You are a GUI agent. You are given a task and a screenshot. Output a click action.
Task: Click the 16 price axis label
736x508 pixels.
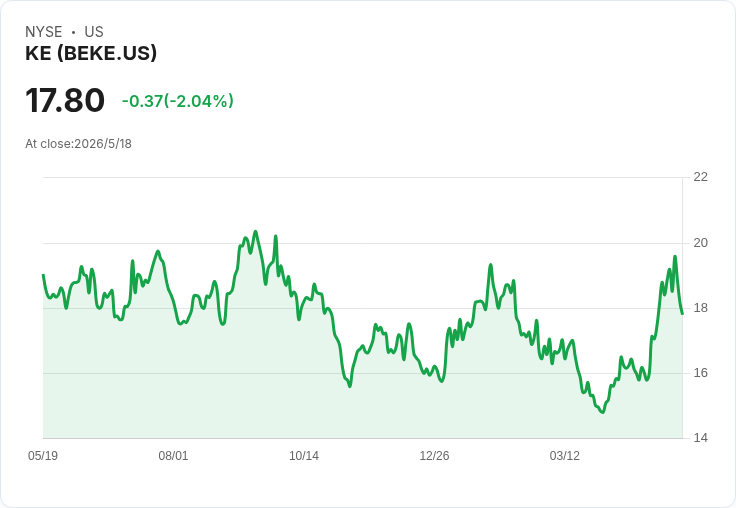coord(700,373)
